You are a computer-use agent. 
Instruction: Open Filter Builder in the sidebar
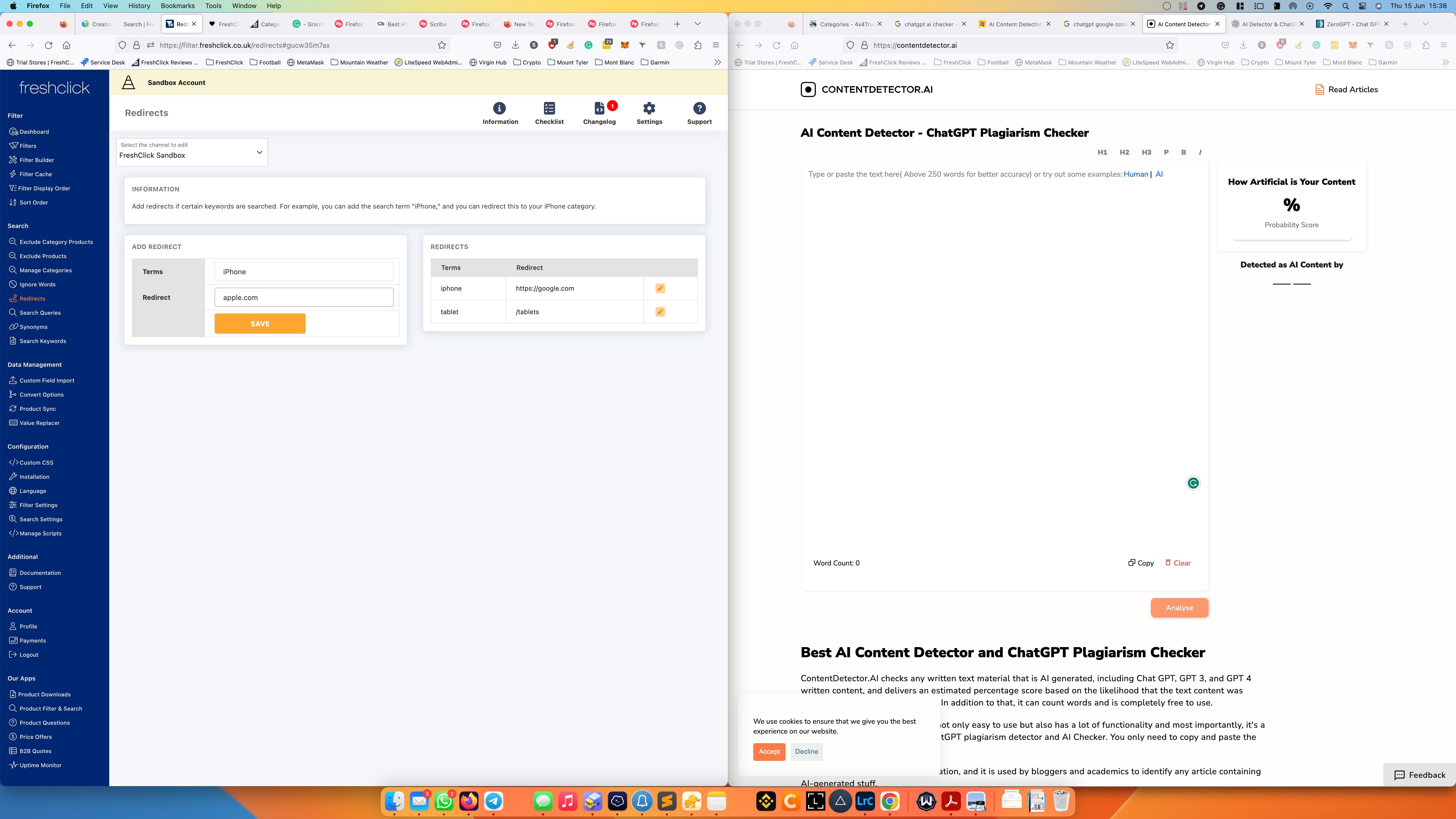(x=37, y=160)
